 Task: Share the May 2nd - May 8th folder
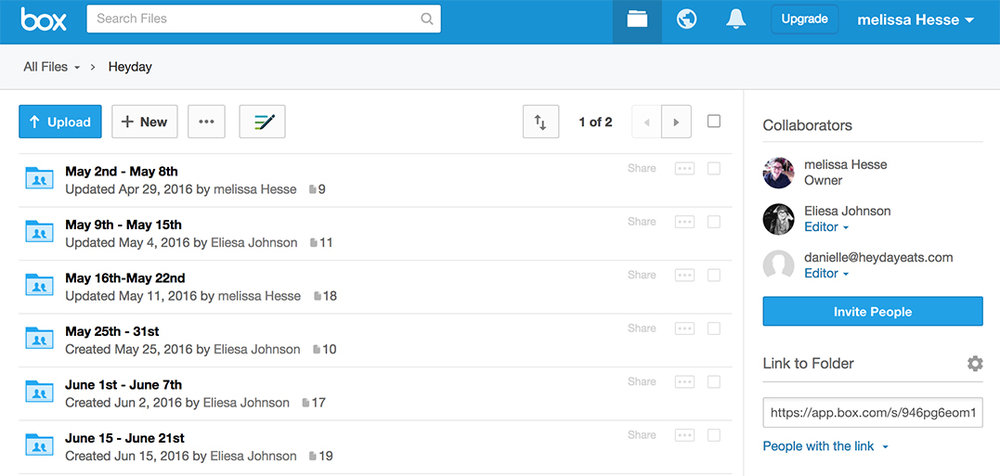642,168
